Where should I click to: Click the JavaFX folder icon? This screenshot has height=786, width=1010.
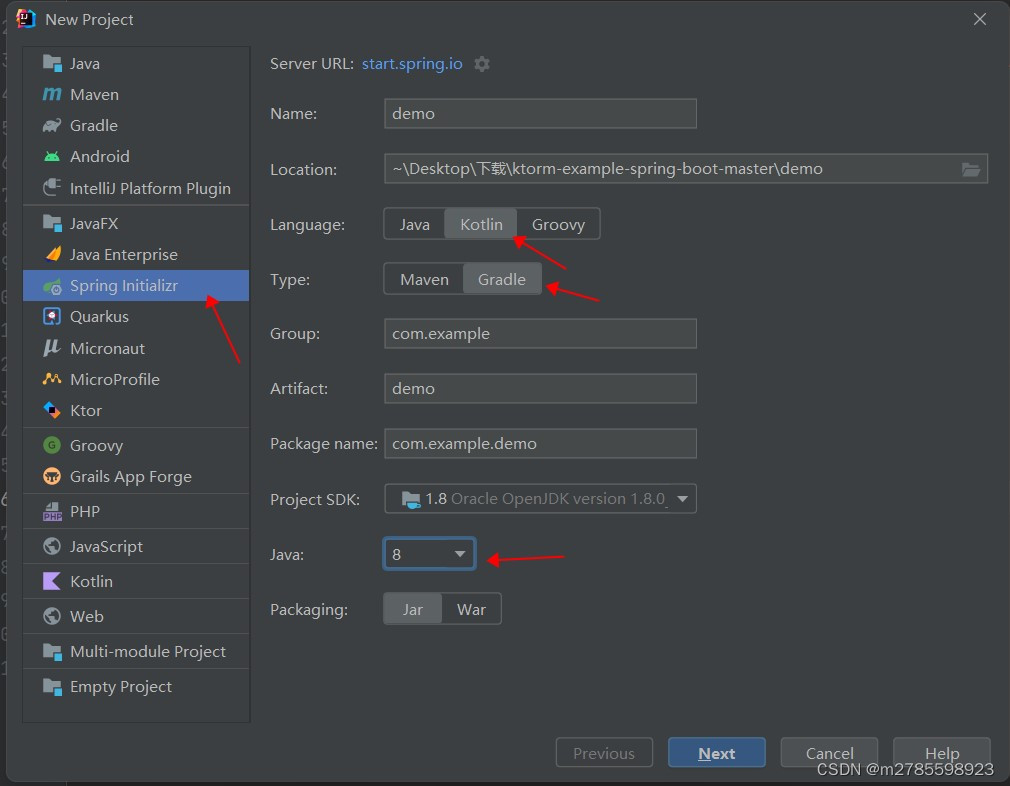point(52,223)
